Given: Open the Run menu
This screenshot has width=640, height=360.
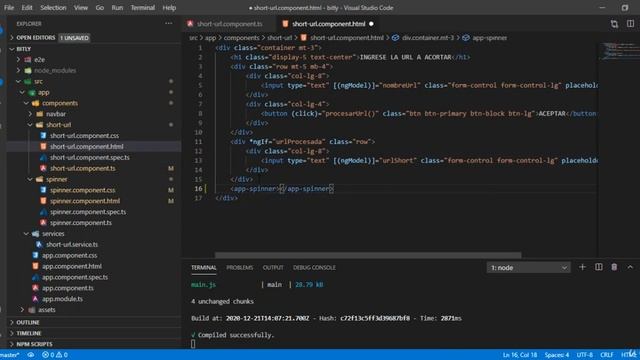Looking at the screenshot, I should pos(117,8).
